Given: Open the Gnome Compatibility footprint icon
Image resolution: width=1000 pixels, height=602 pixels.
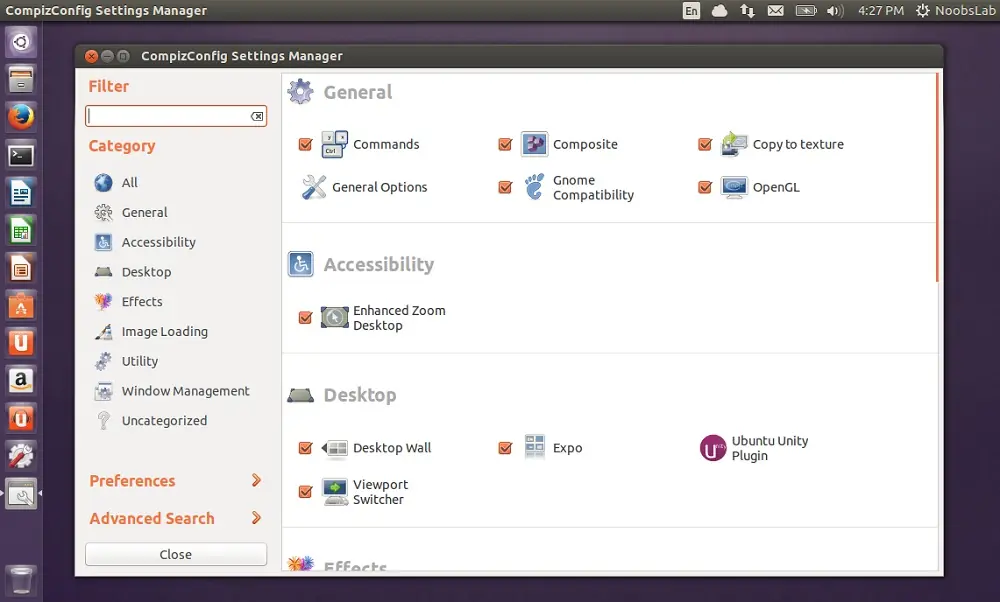Looking at the screenshot, I should click(x=534, y=187).
